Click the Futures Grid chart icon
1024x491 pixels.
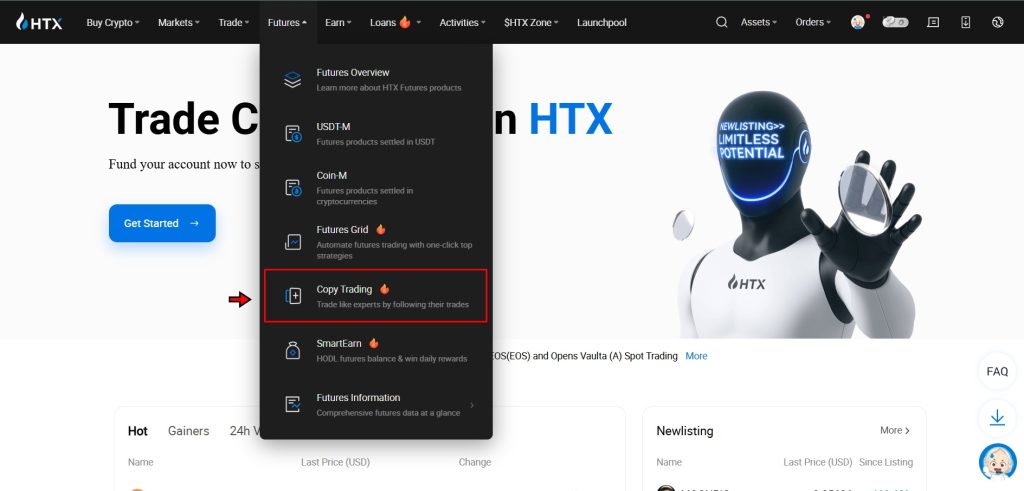(293, 242)
